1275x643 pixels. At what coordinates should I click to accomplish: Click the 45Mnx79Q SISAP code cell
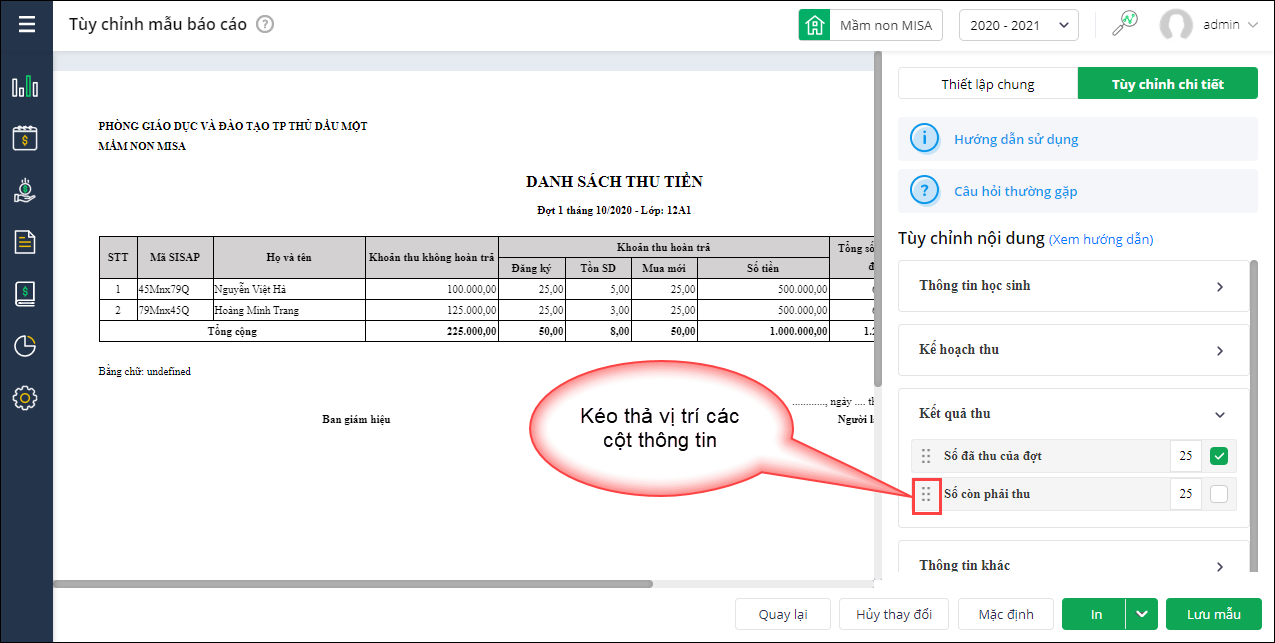[x=175, y=289]
